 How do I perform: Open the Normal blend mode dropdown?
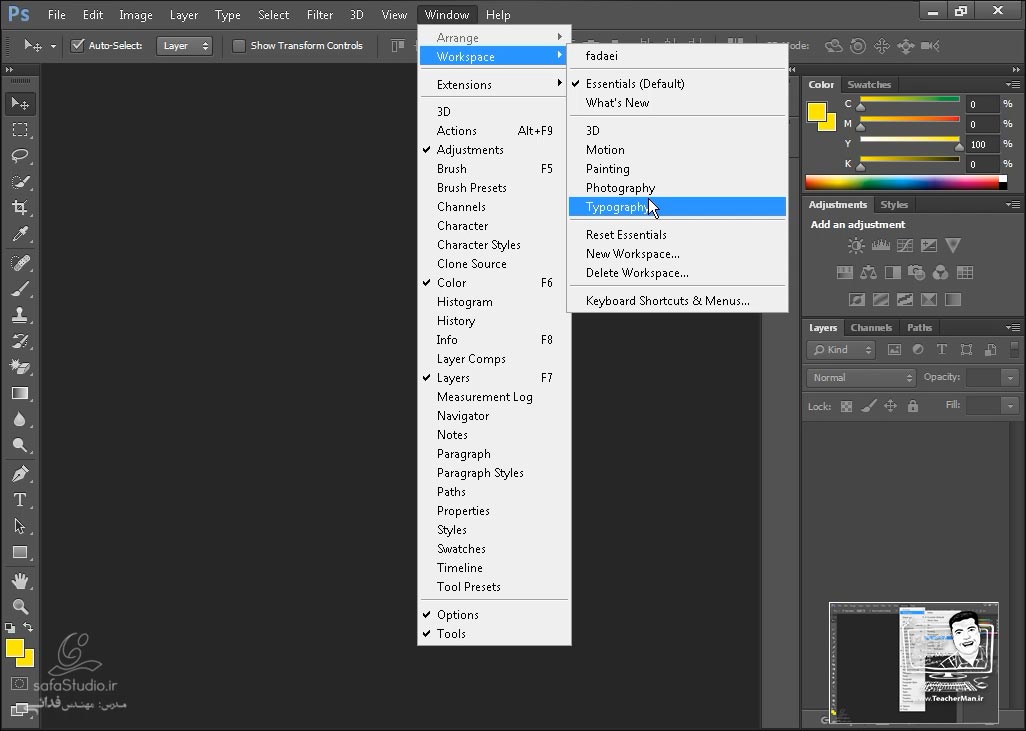tap(861, 378)
